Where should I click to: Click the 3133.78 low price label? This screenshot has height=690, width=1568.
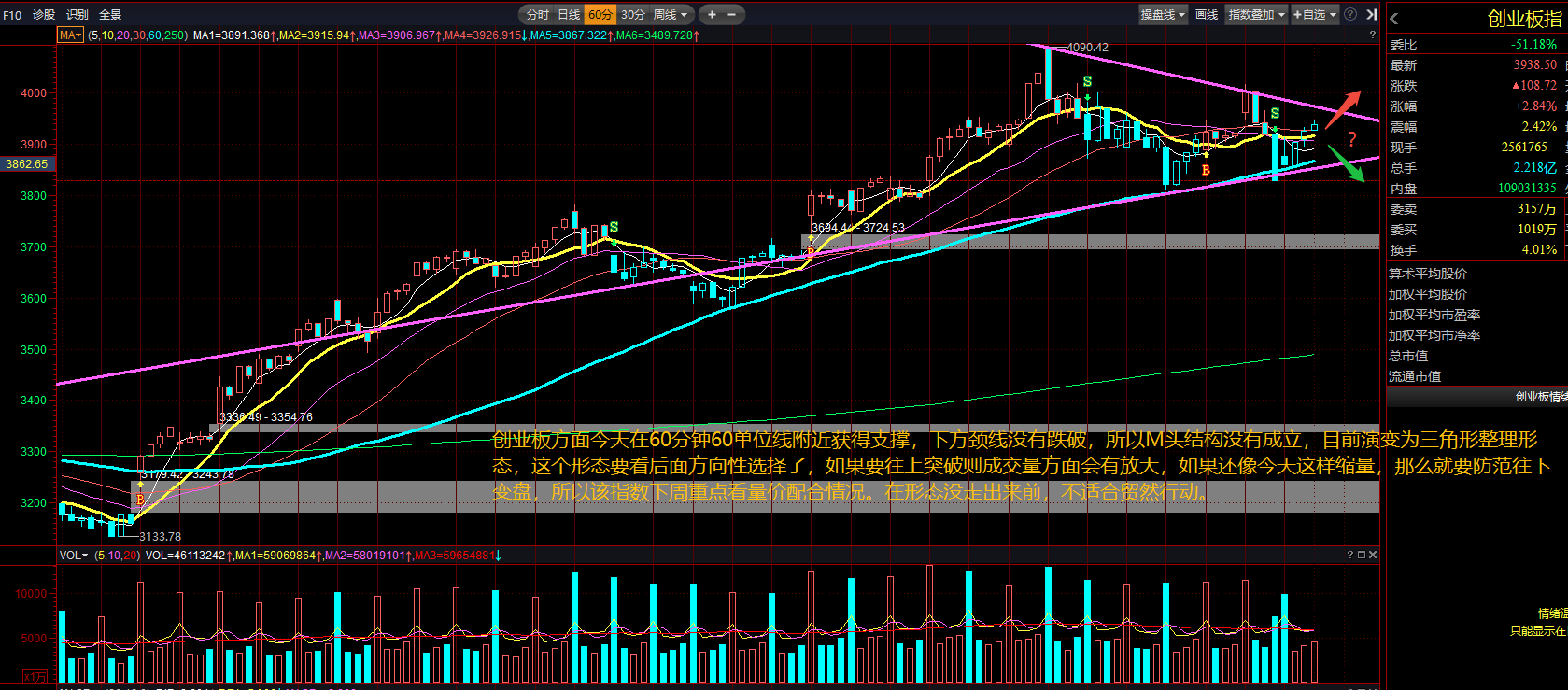161,537
